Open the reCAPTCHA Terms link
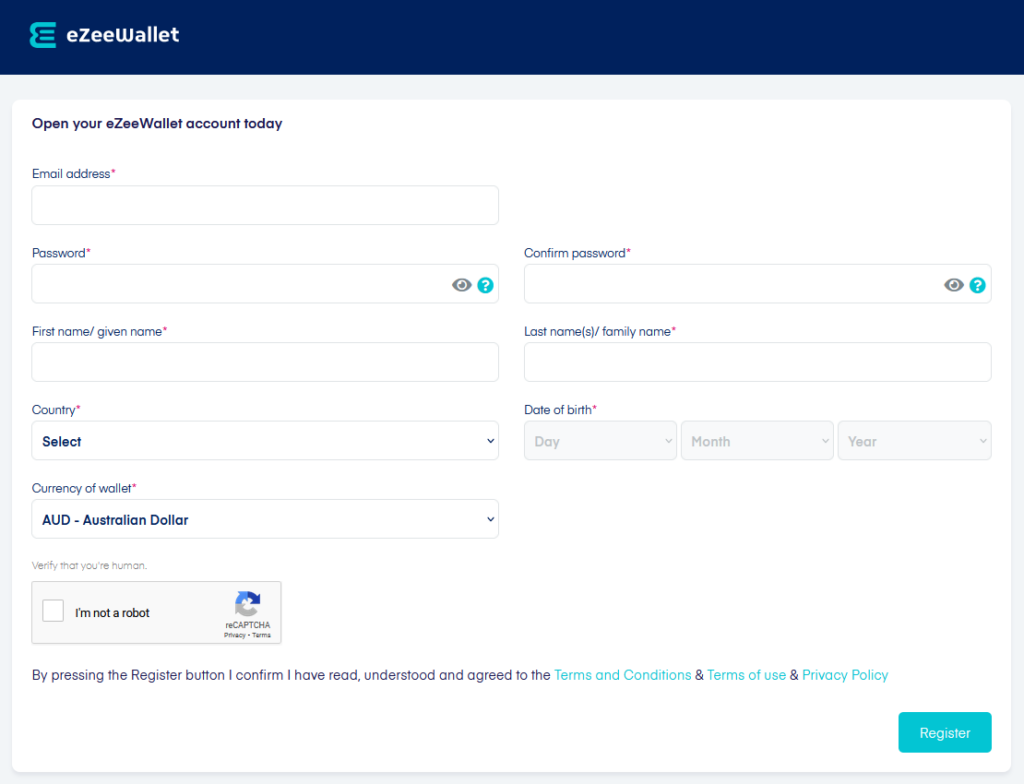Screen dimensions: 1024x784 point(261,635)
